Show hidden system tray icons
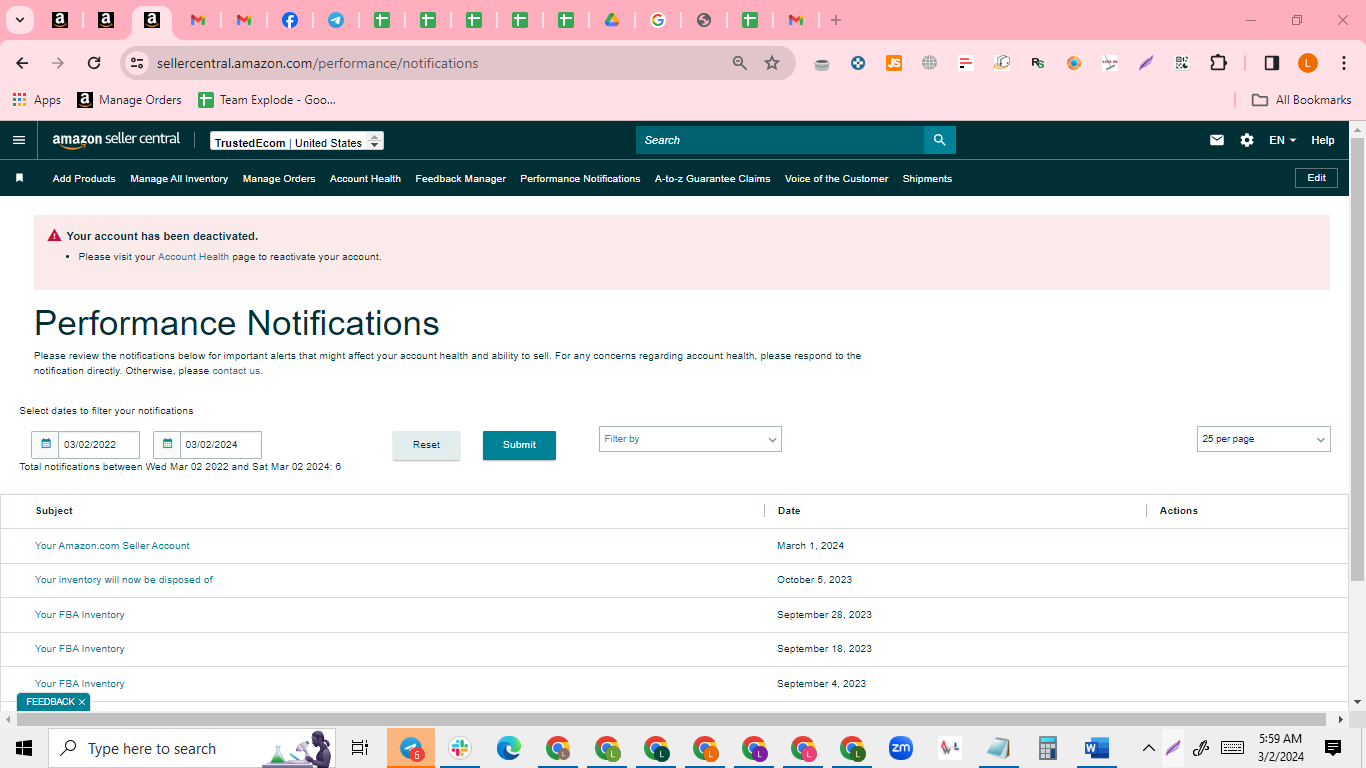1366x768 pixels. coord(1149,748)
